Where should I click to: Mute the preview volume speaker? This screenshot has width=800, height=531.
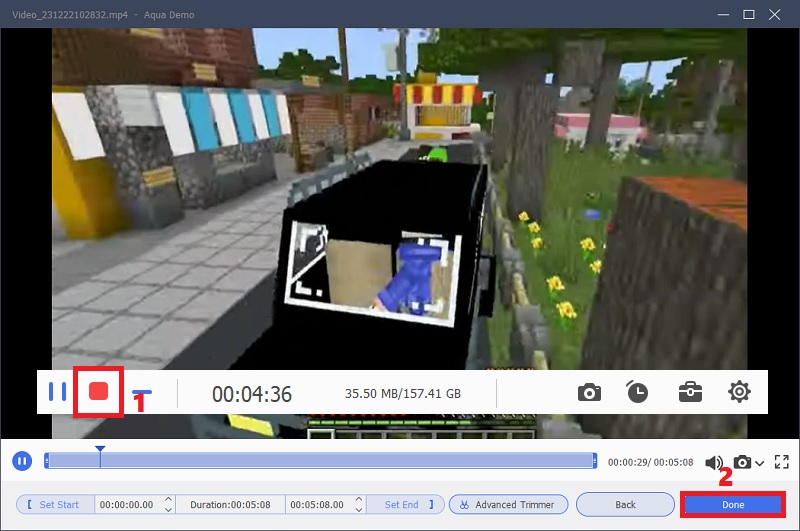(x=714, y=462)
